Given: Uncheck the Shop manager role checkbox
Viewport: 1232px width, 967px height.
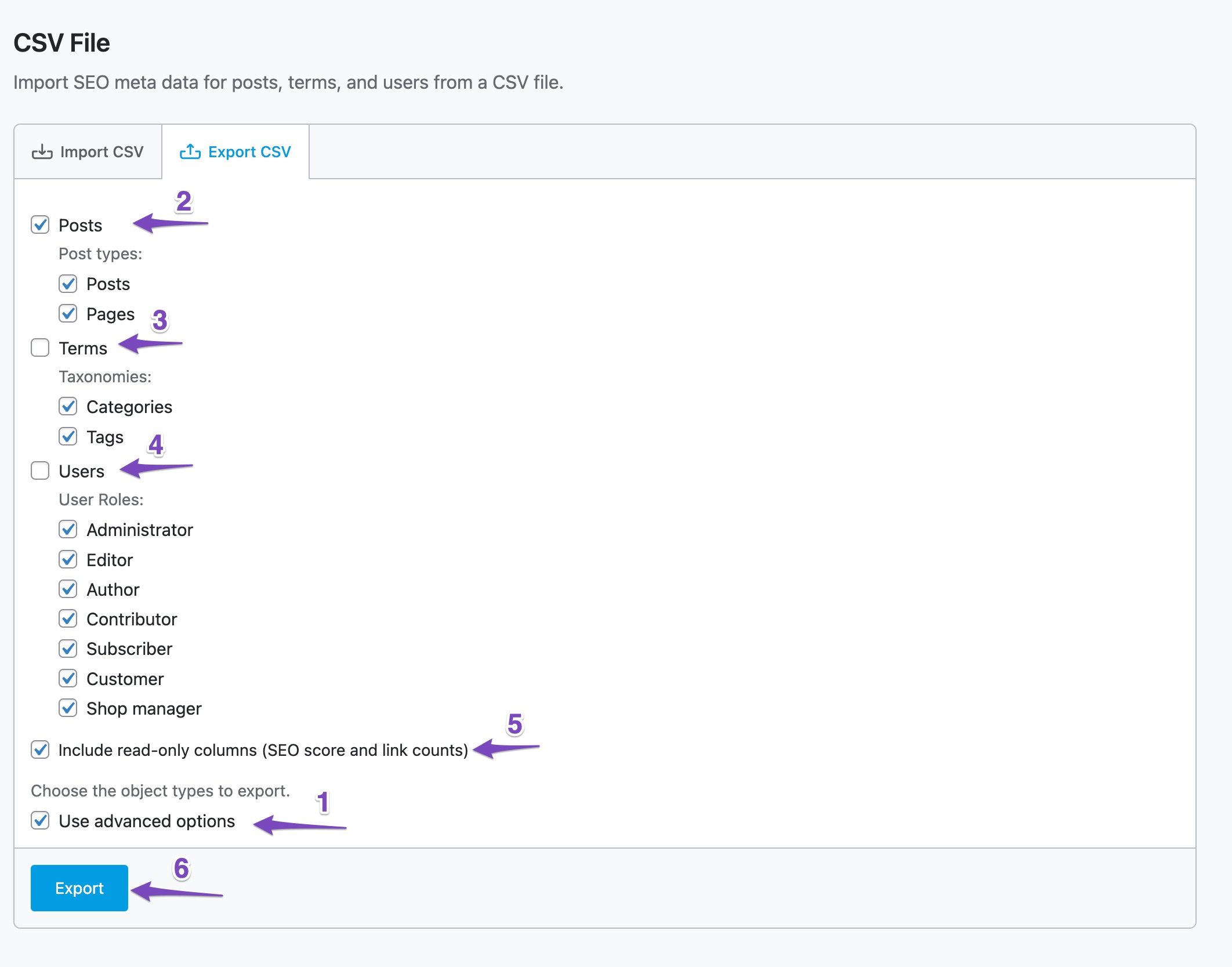Looking at the screenshot, I should 68,708.
